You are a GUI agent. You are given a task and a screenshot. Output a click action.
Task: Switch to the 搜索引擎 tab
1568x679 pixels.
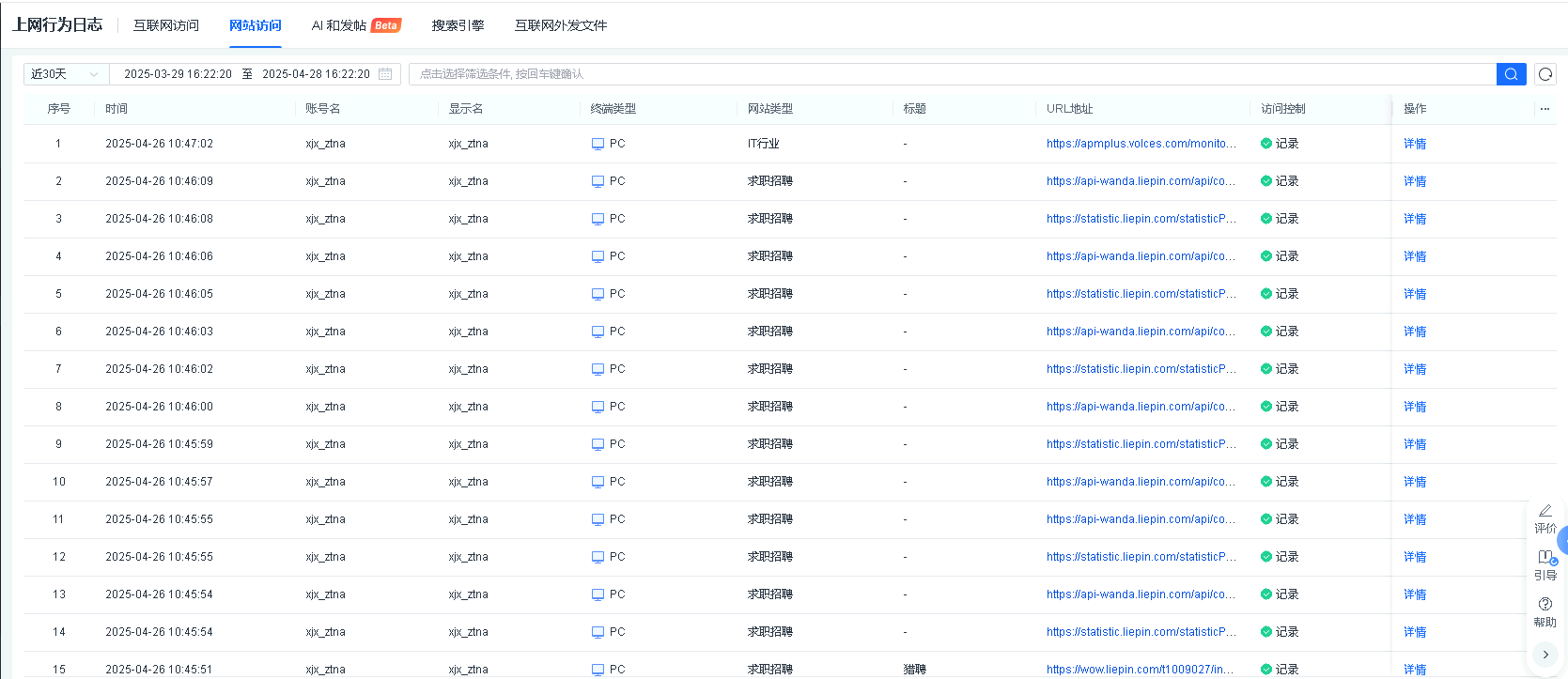point(458,25)
